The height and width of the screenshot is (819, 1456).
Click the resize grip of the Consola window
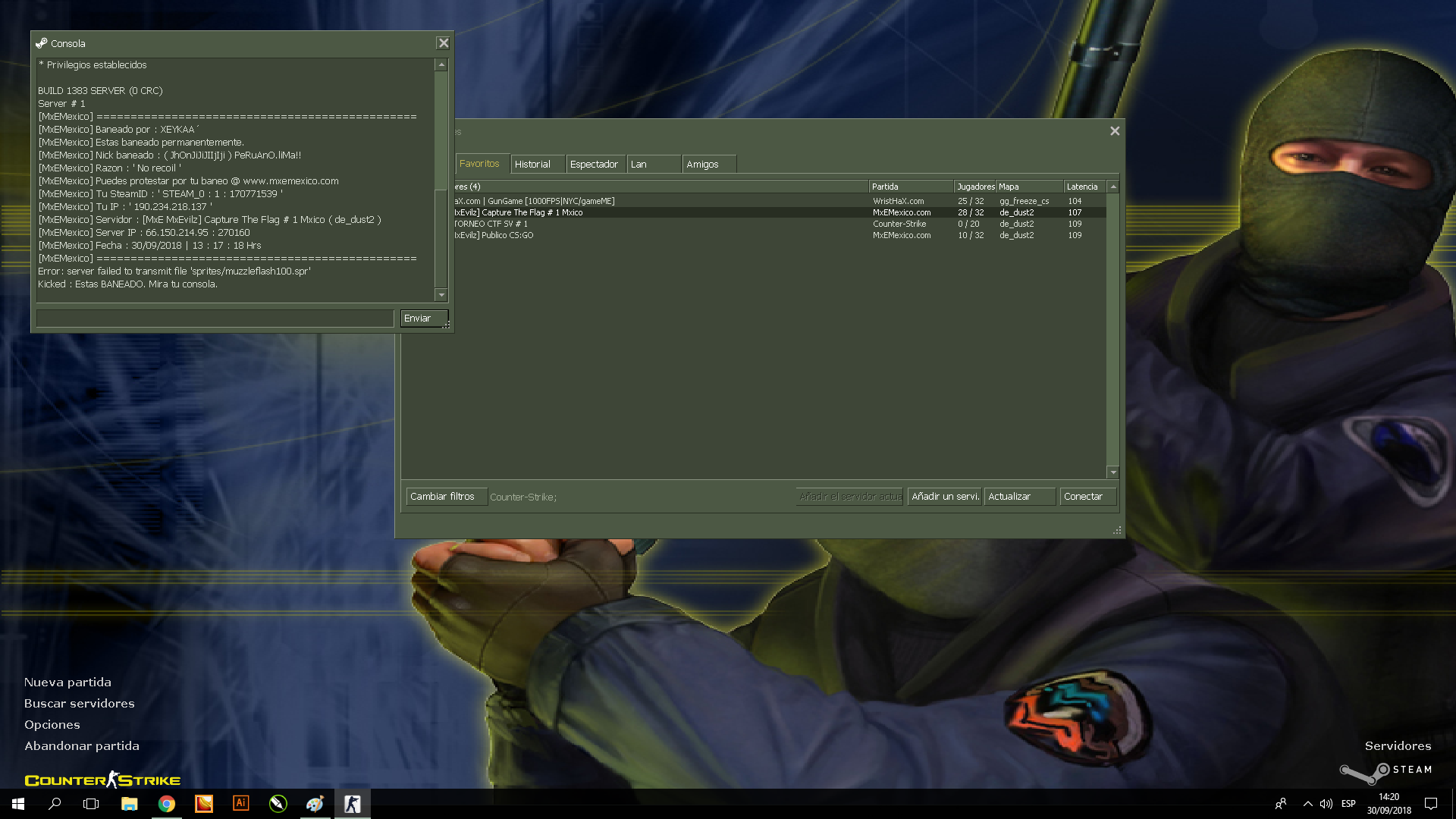pyautogui.click(x=447, y=325)
